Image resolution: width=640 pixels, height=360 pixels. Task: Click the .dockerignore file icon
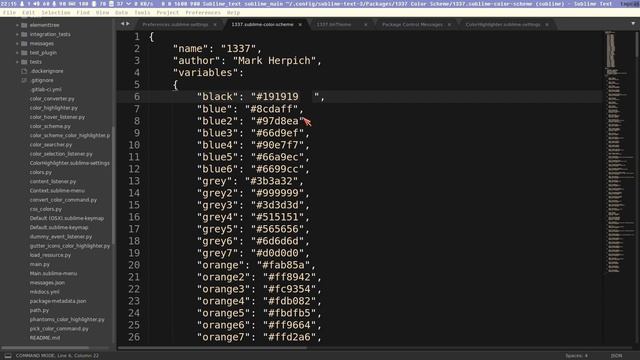[x=24, y=71]
